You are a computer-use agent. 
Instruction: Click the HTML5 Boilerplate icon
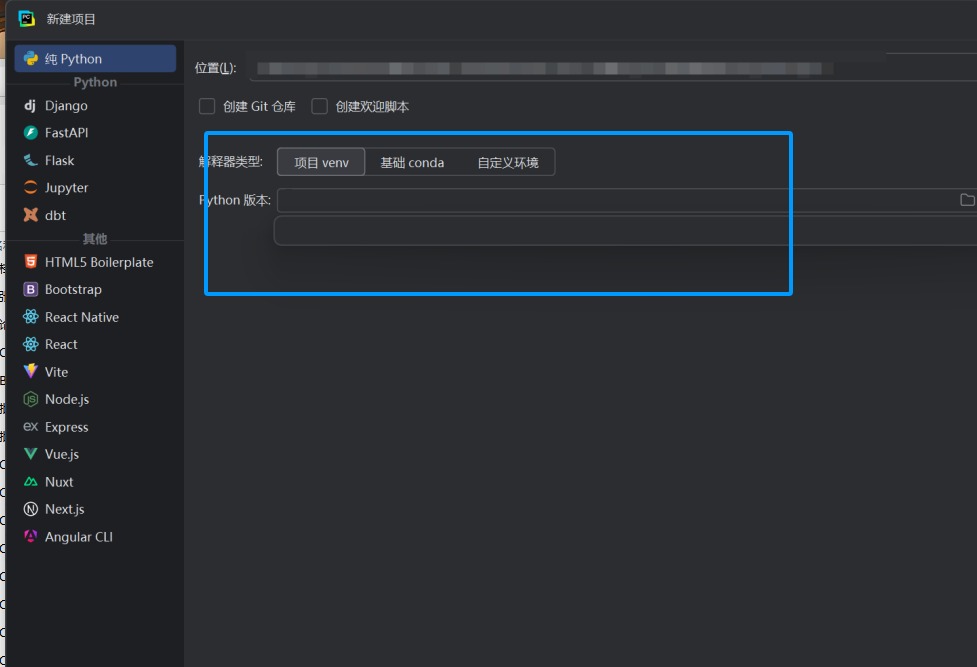[31, 262]
